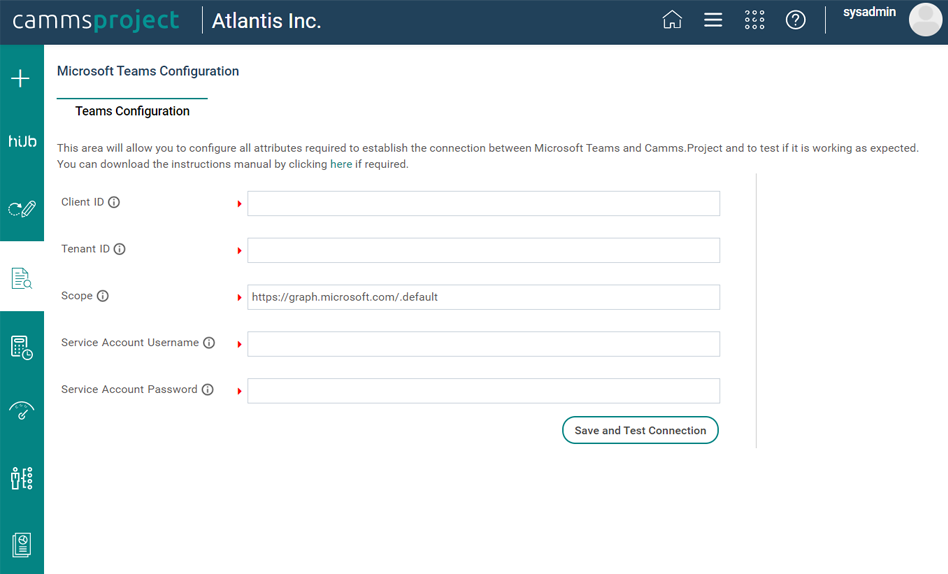Click info icon beside Service Account Password
This screenshot has height=574, width=948.
[x=207, y=390]
